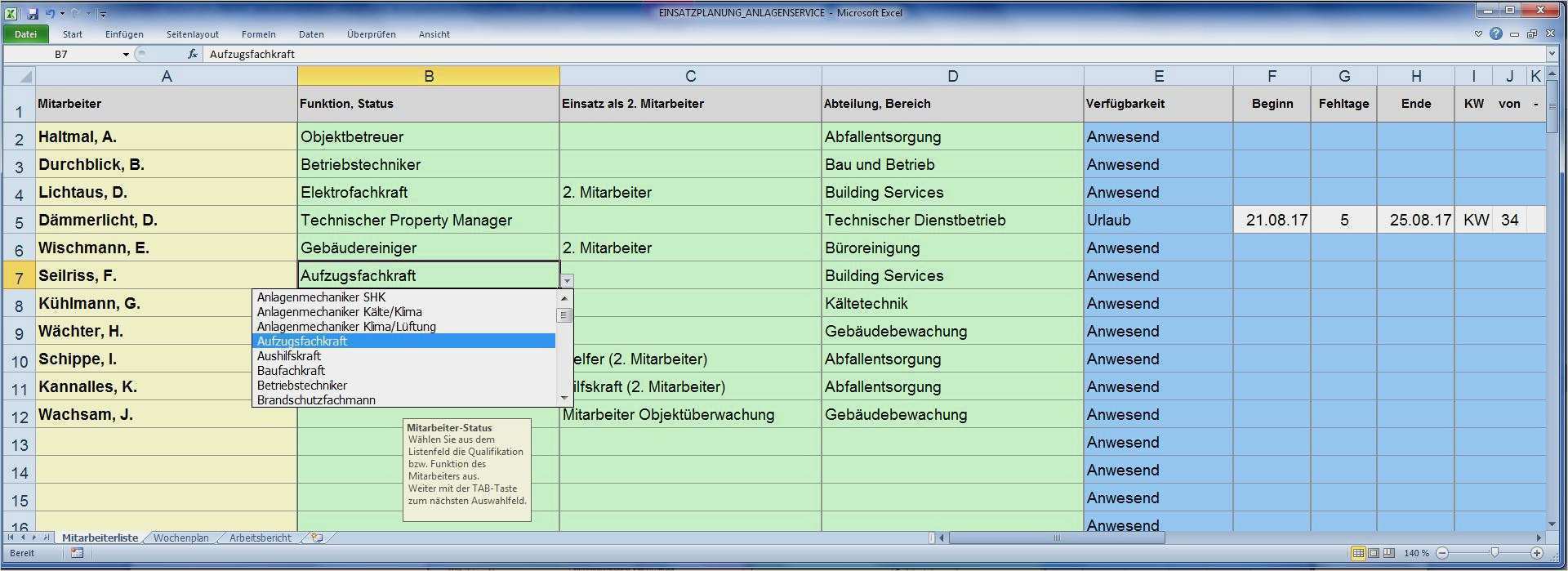Open Excel Help question mark icon
This screenshot has width=1568, height=571.
[x=1496, y=34]
